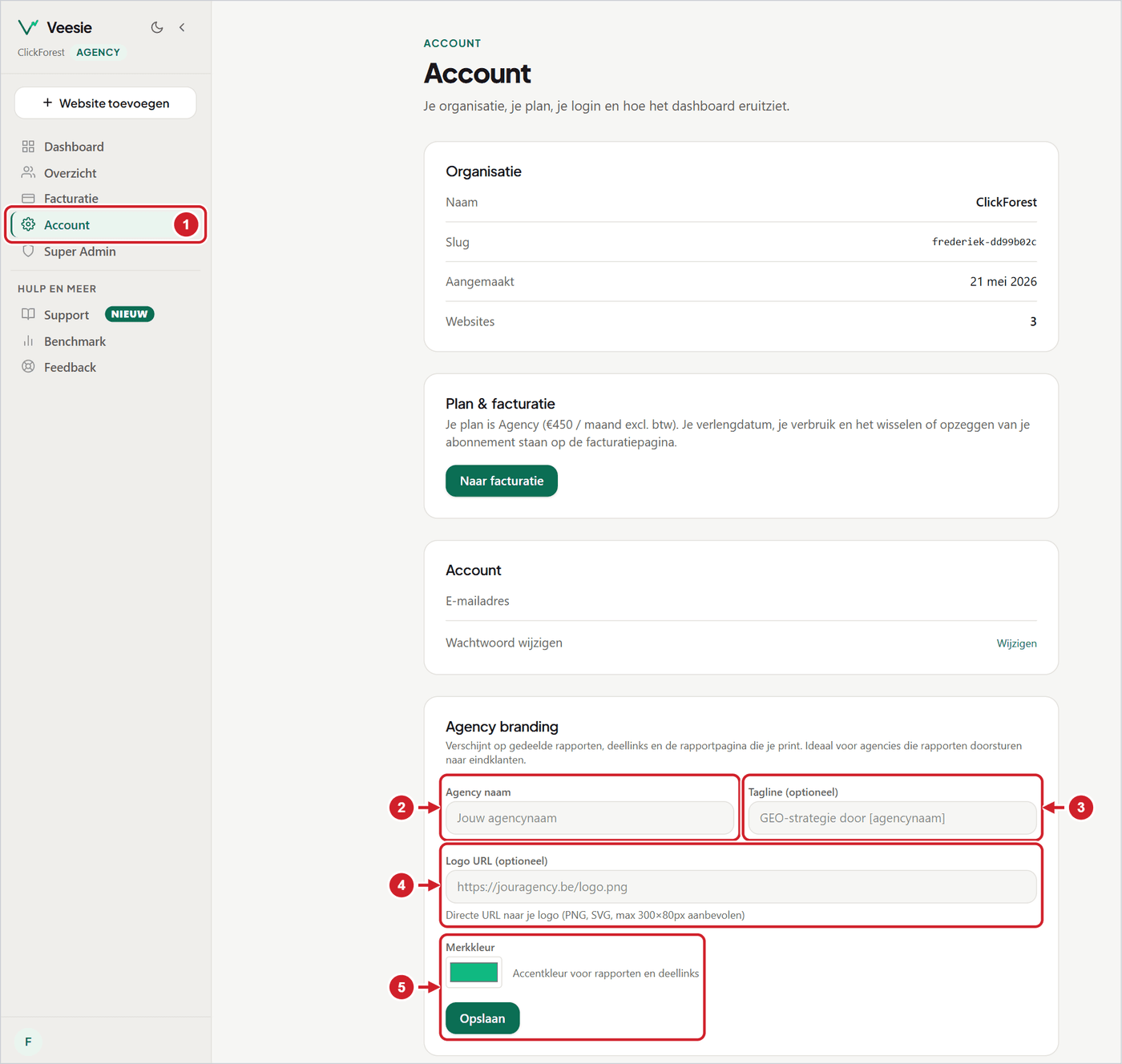
Task: Click the Agency branding heading
Action: [502, 727]
